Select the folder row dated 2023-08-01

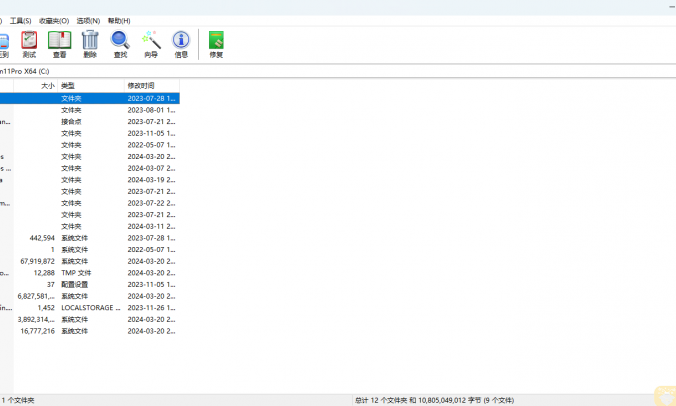tap(90, 110)
